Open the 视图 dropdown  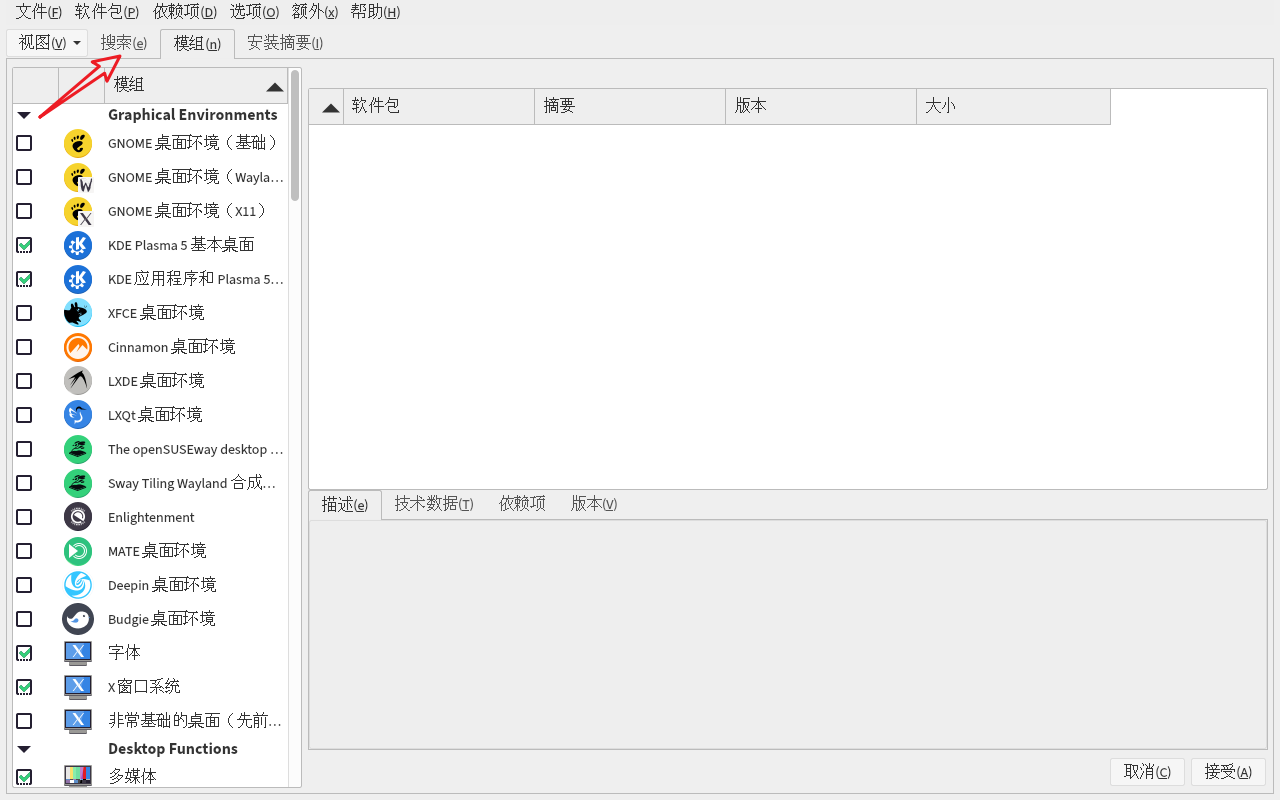pyautogui.click(x=47, y=43)
